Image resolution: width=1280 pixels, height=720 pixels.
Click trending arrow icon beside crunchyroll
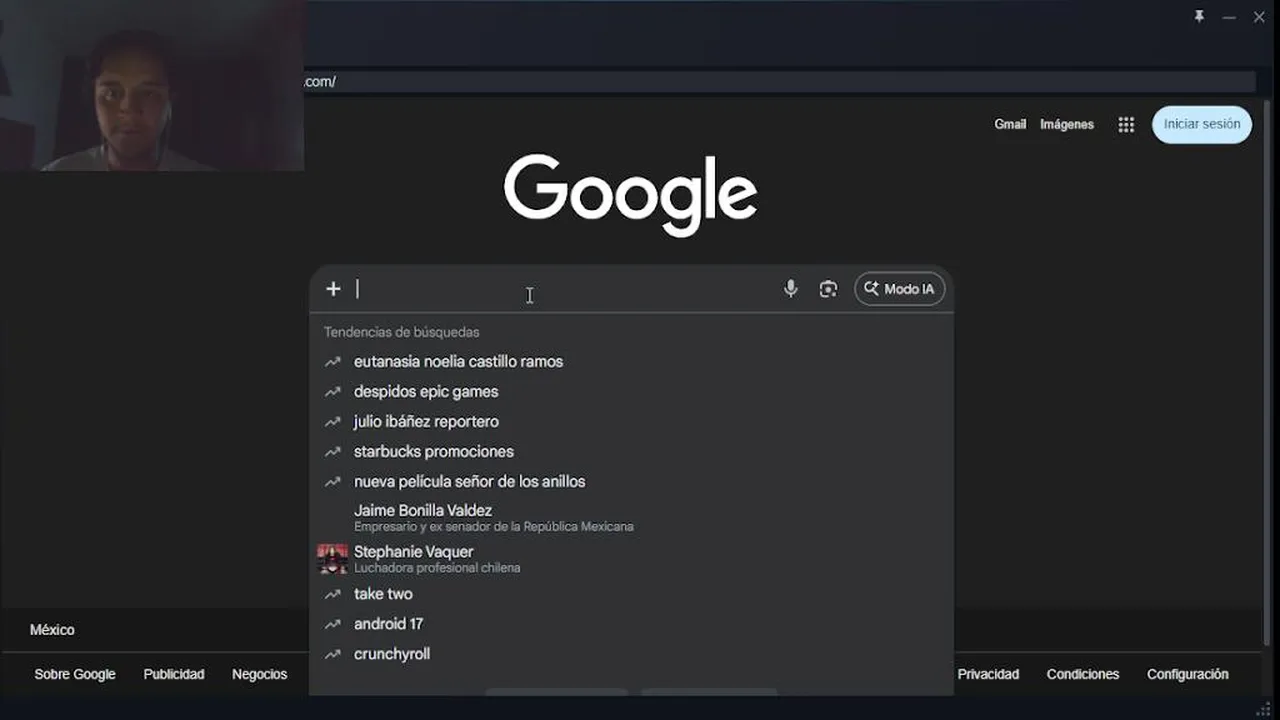click(332, 654)
